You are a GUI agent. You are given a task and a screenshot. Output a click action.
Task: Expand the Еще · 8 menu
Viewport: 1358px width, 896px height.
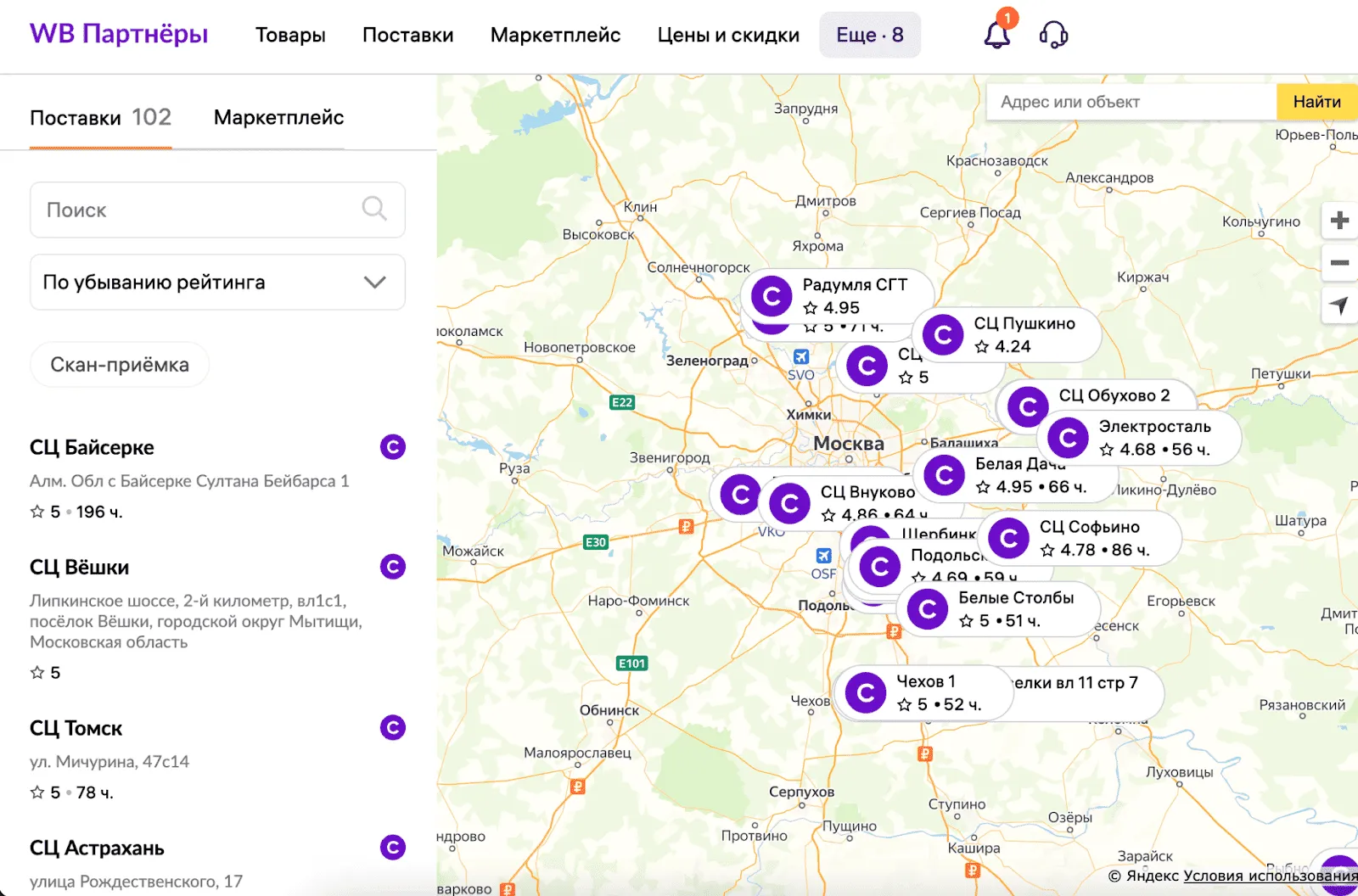(869, 35)
